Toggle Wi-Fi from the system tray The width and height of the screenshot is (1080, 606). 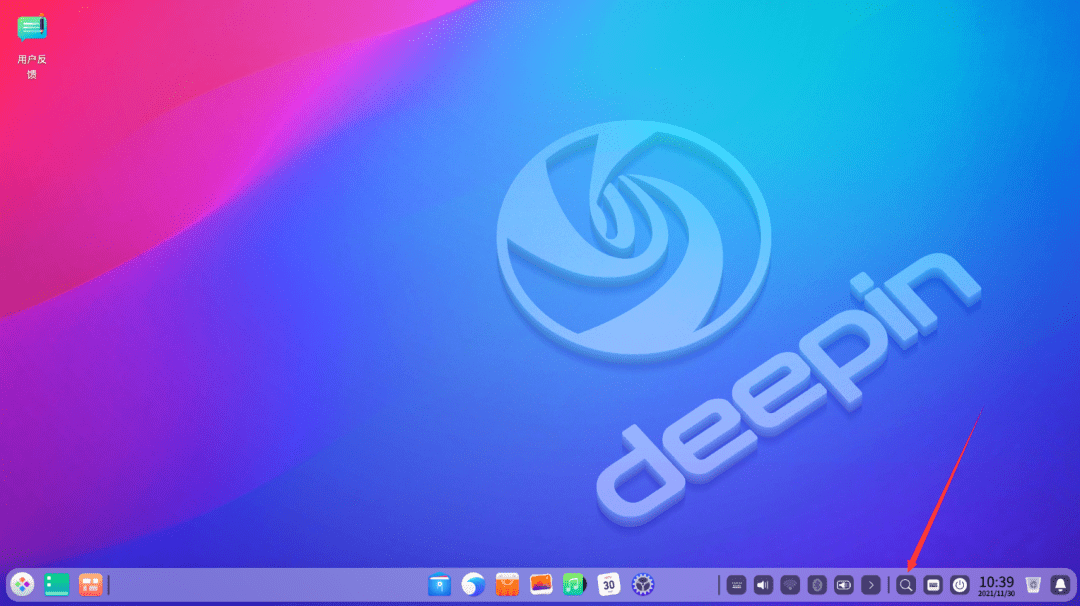pyautogui.click(x=790, y=585)
